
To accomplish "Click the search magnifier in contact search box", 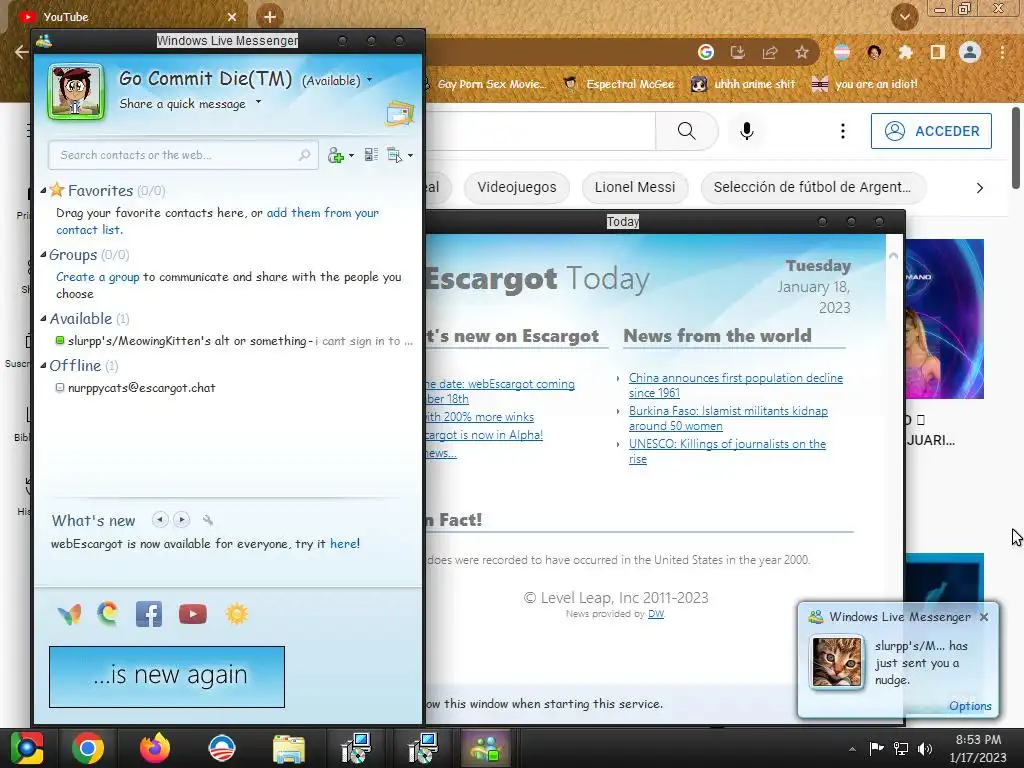I will coord(304,155).
